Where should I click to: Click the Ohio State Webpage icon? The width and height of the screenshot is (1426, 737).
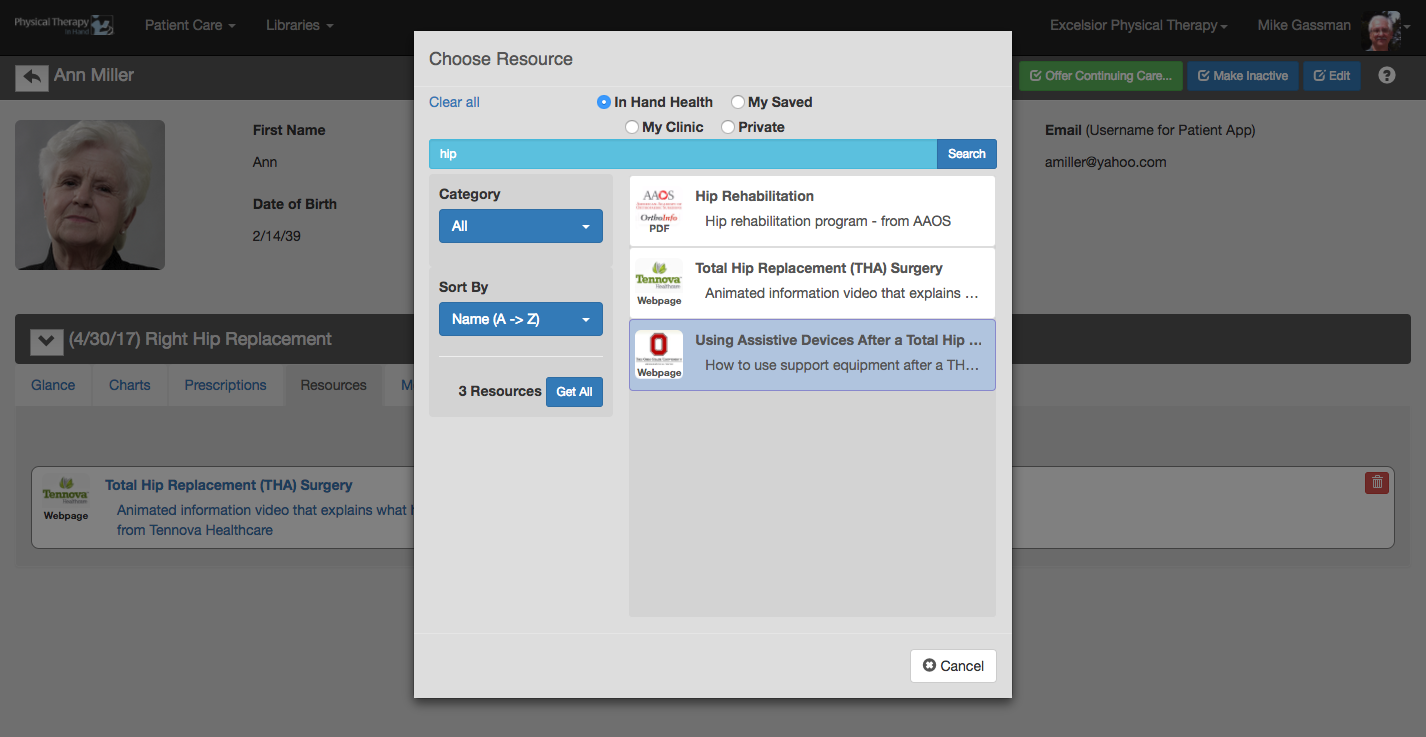click(x=659, y=355)
